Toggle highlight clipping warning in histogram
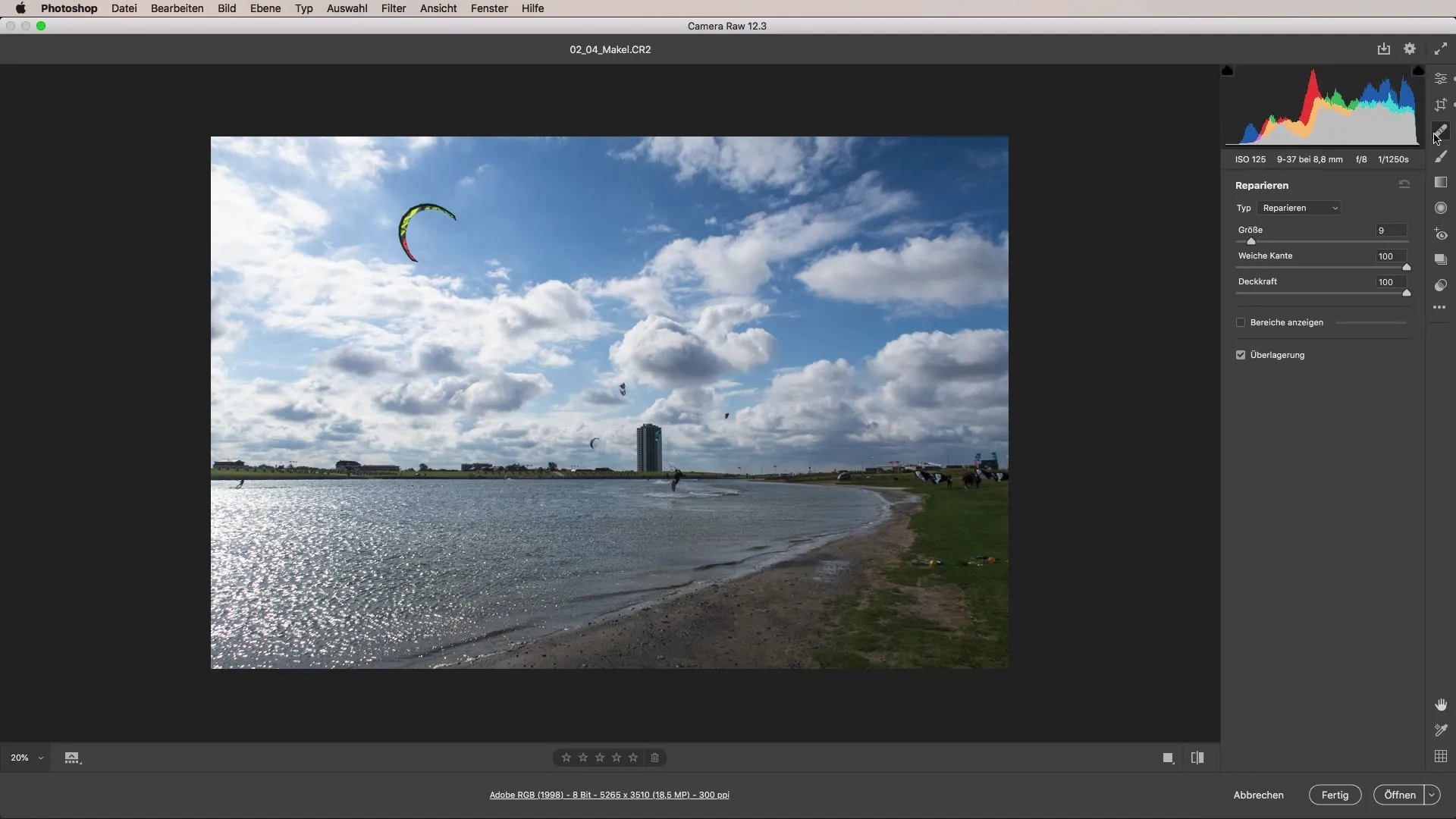1456x819 pixels. (1418, 71)
